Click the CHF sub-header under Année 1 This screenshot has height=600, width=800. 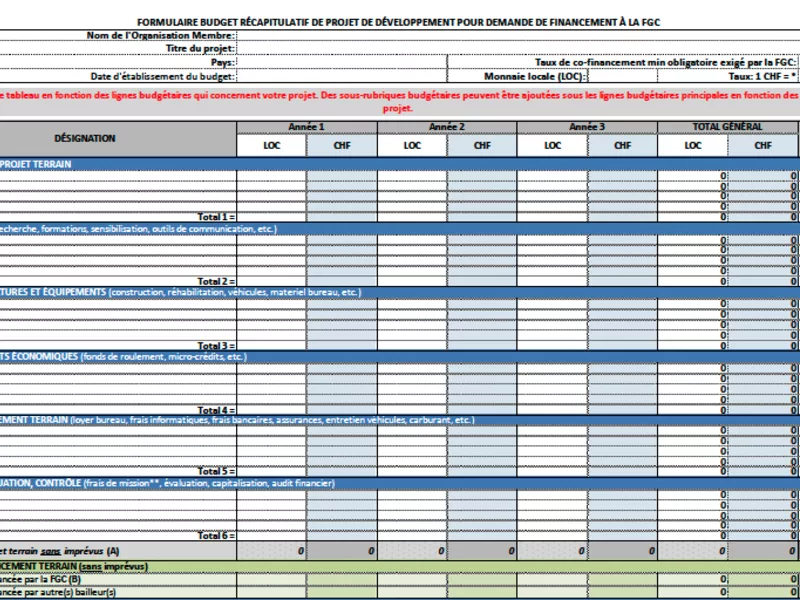[342, 145]
